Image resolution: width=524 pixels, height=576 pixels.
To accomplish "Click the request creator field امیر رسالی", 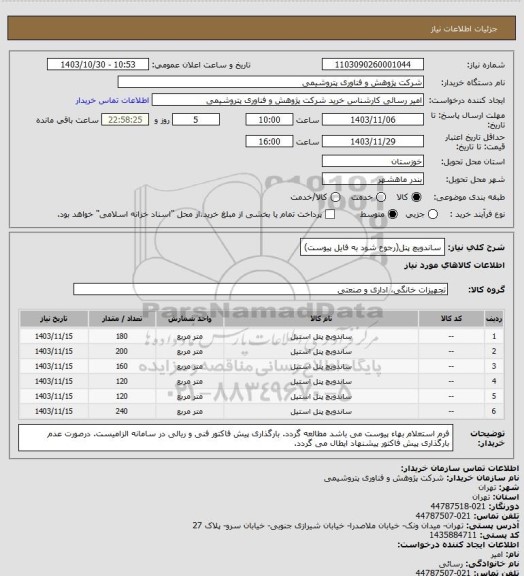I will (x=288, y=100).
